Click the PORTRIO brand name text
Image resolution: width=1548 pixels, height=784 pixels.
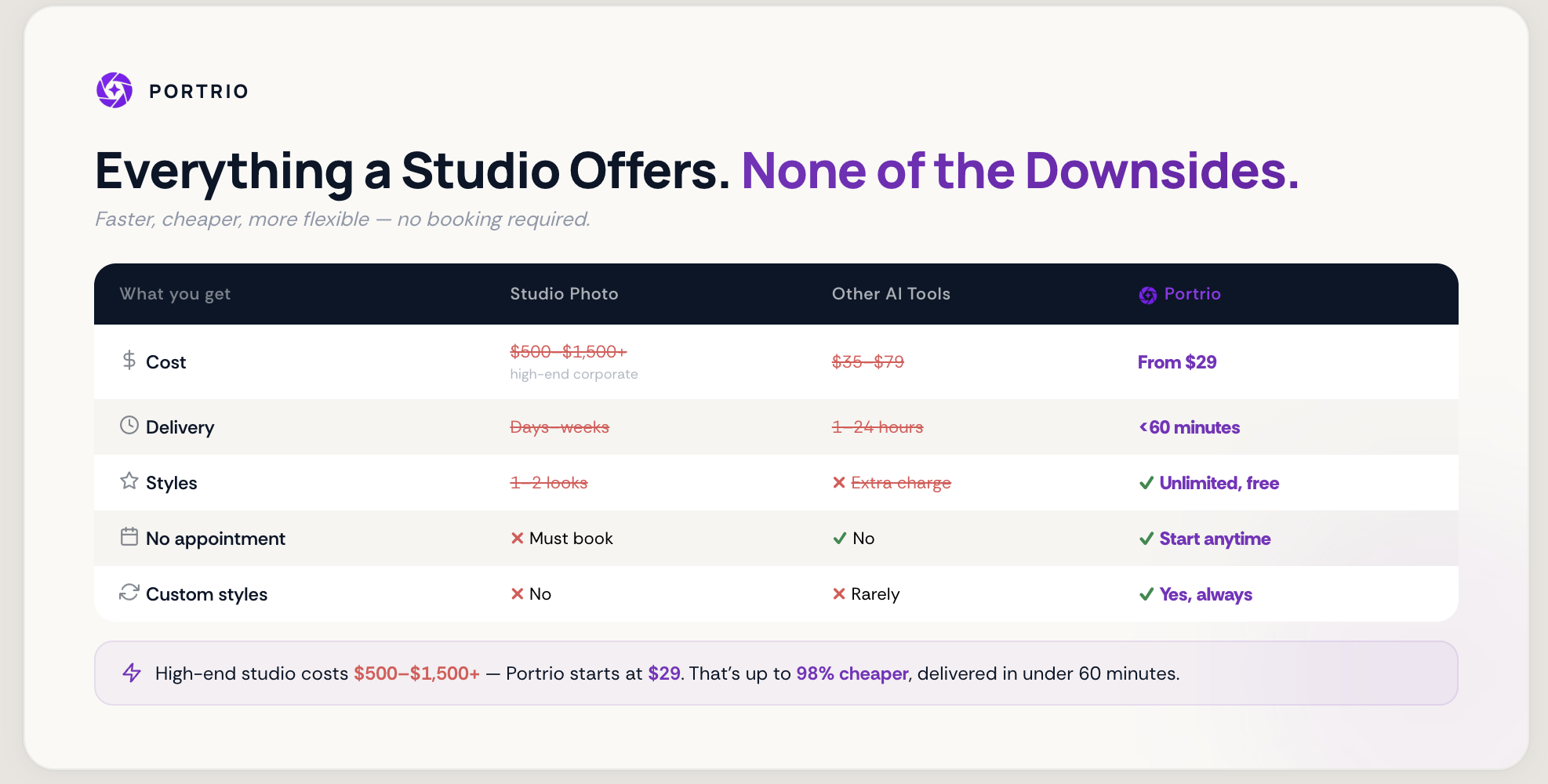click(x=199, y=92)
